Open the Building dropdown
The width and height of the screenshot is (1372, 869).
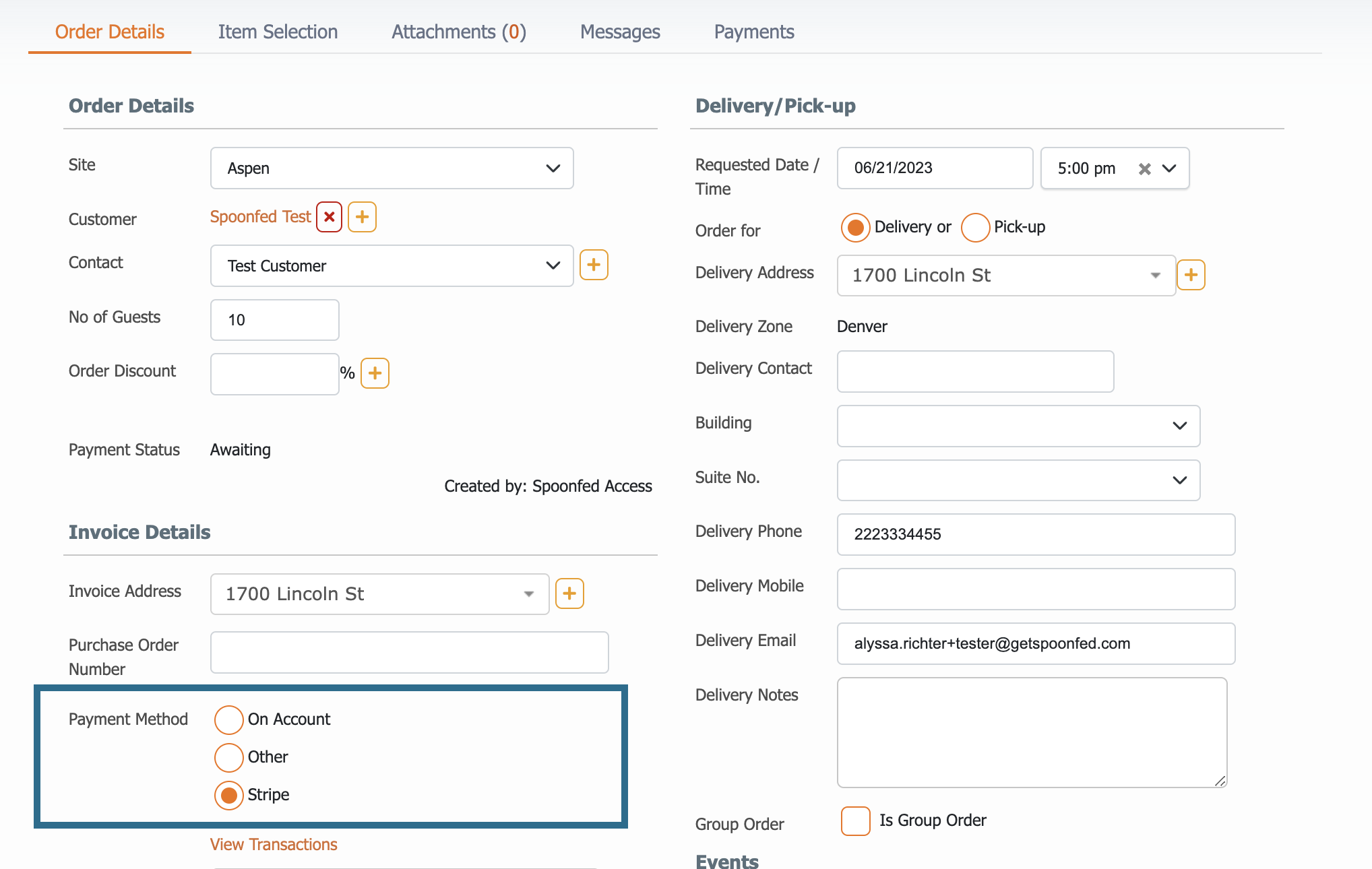point(1018,426)
